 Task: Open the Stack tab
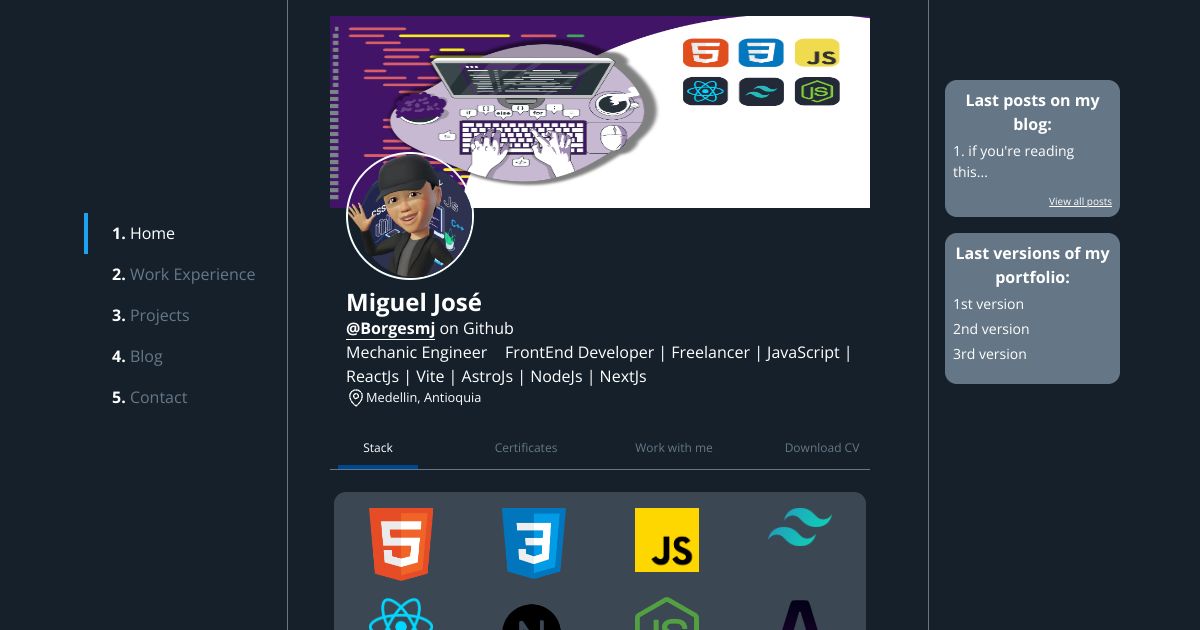pos(378,448)
